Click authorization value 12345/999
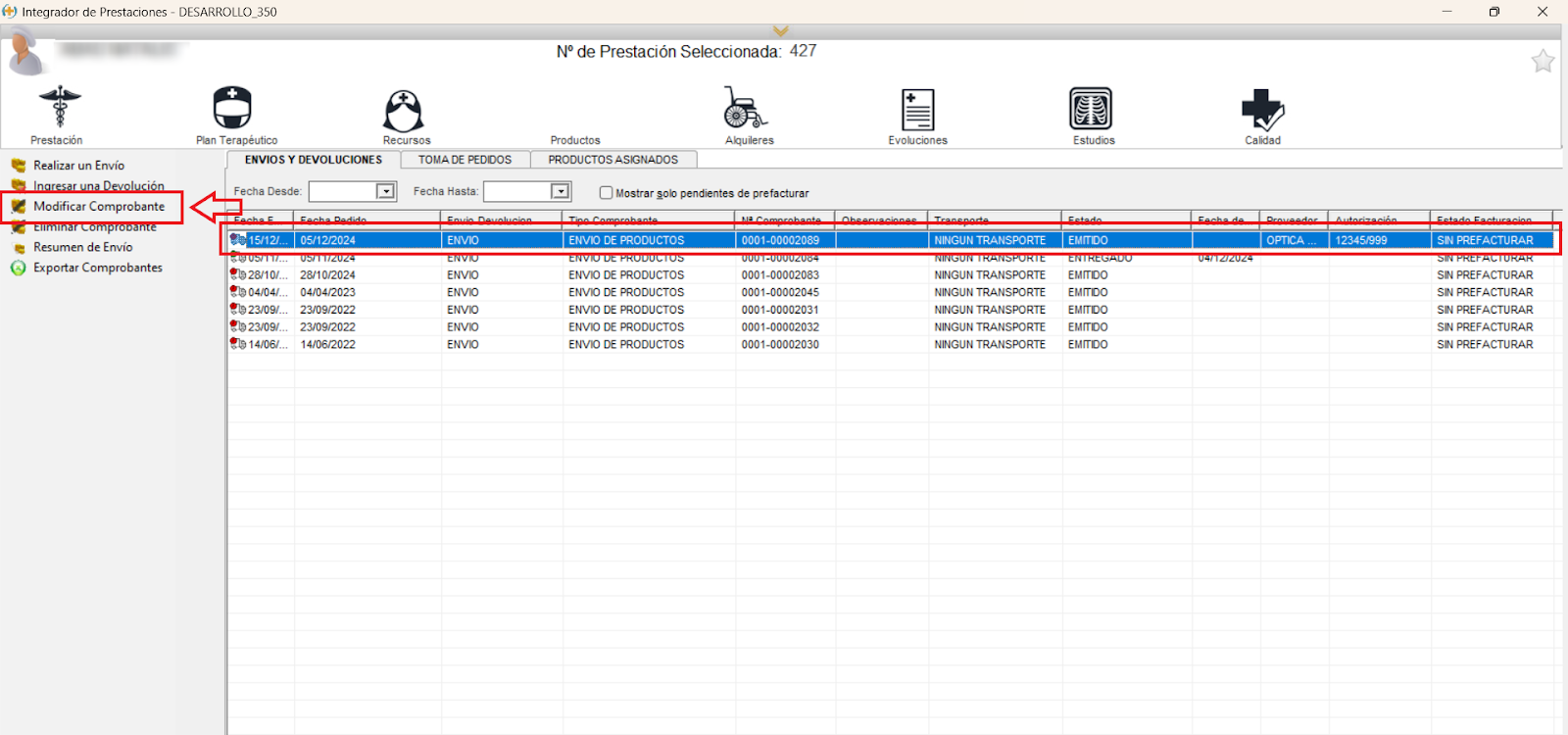 coord(1361,240)
